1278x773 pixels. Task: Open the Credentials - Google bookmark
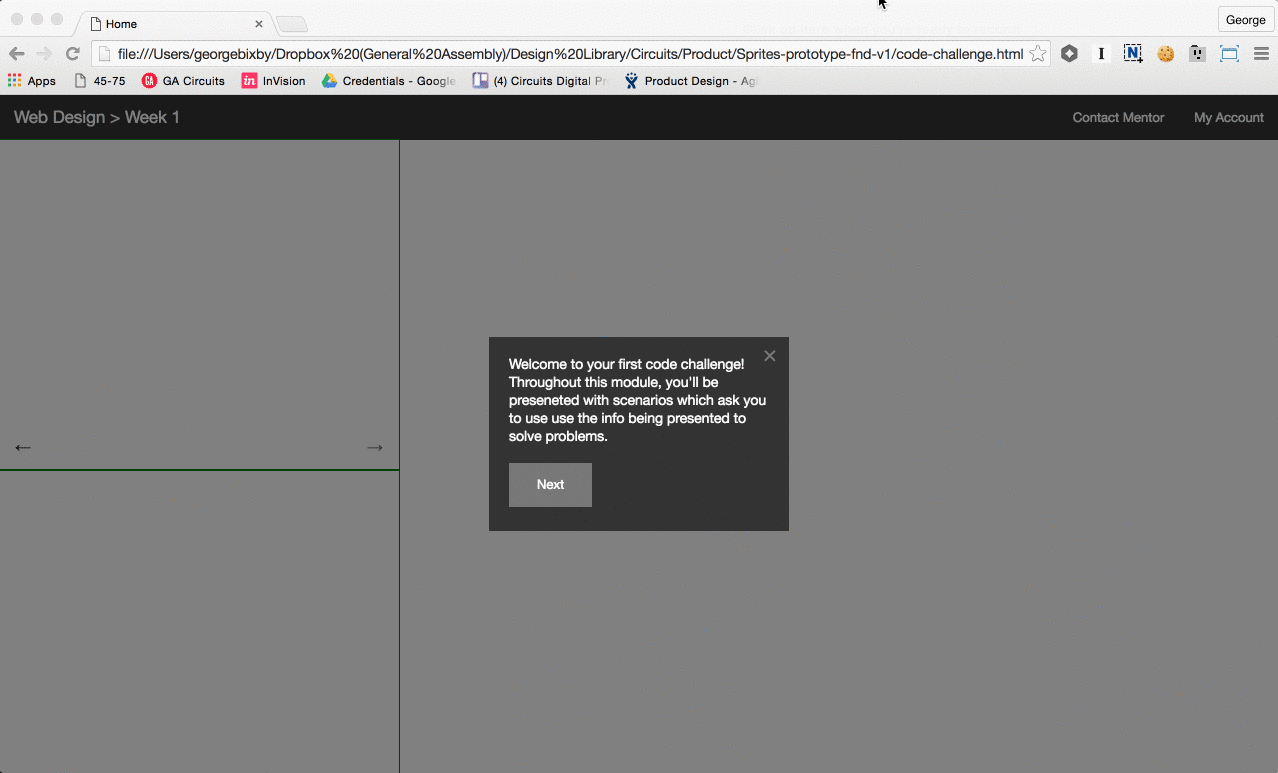click(389, 81)
